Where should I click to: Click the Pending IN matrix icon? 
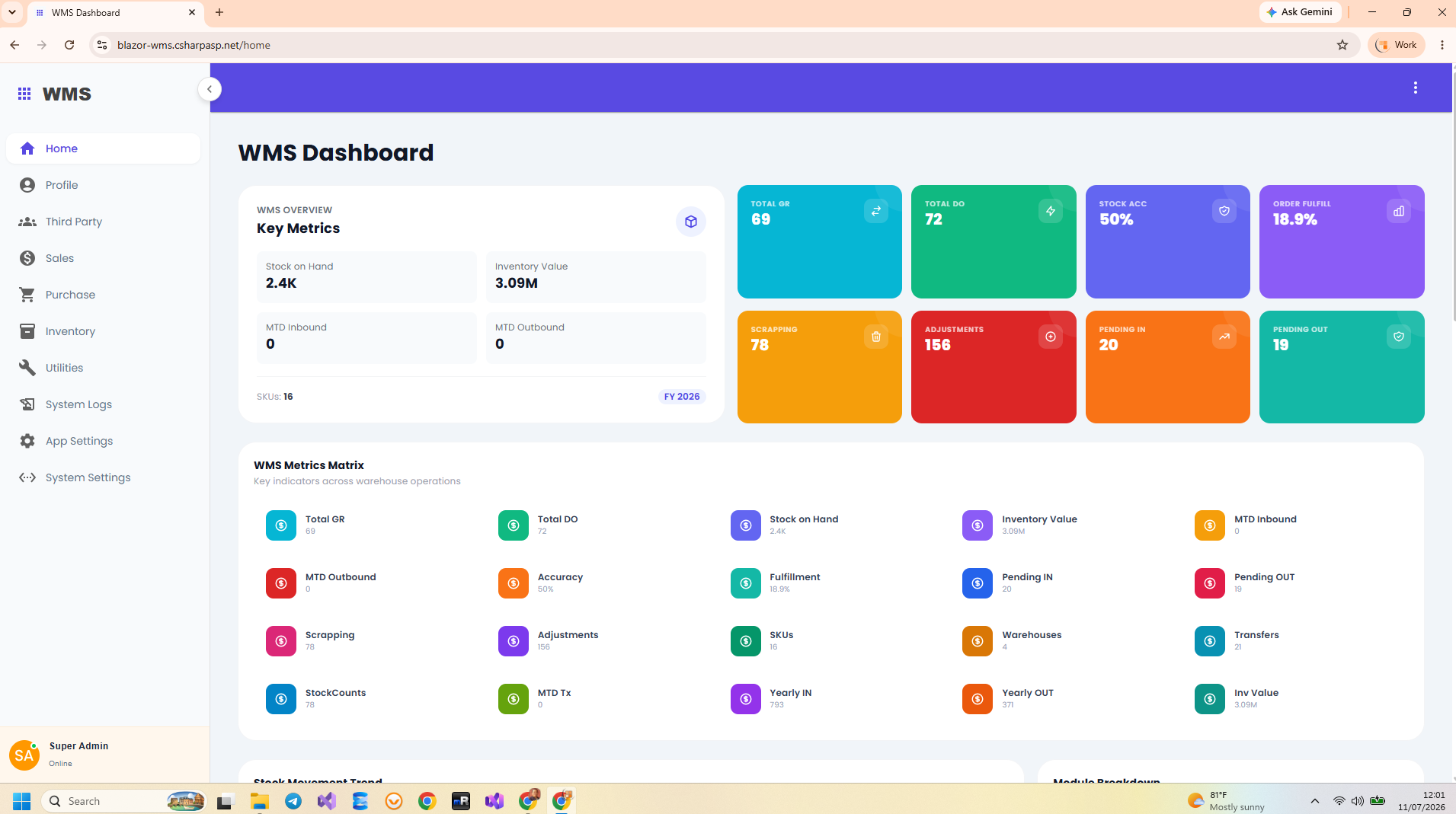[978, 583]
